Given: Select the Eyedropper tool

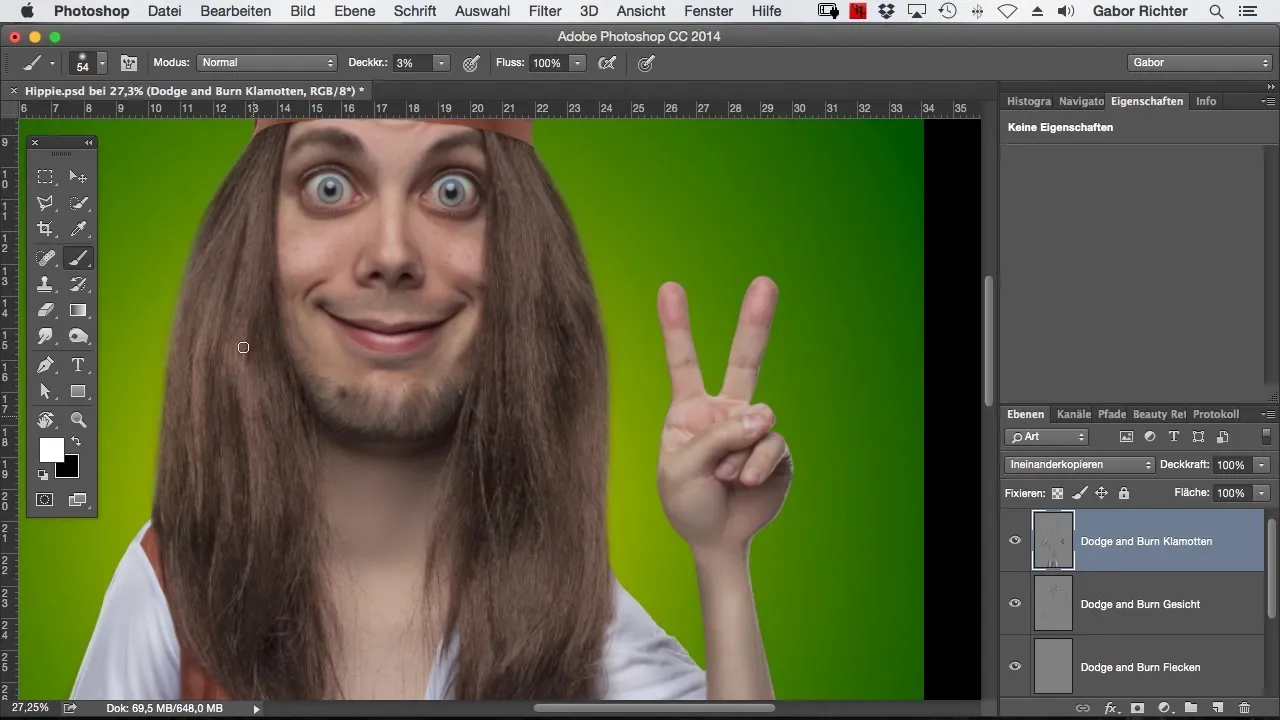Looking at the screenshot, I should tap(78, 231).
